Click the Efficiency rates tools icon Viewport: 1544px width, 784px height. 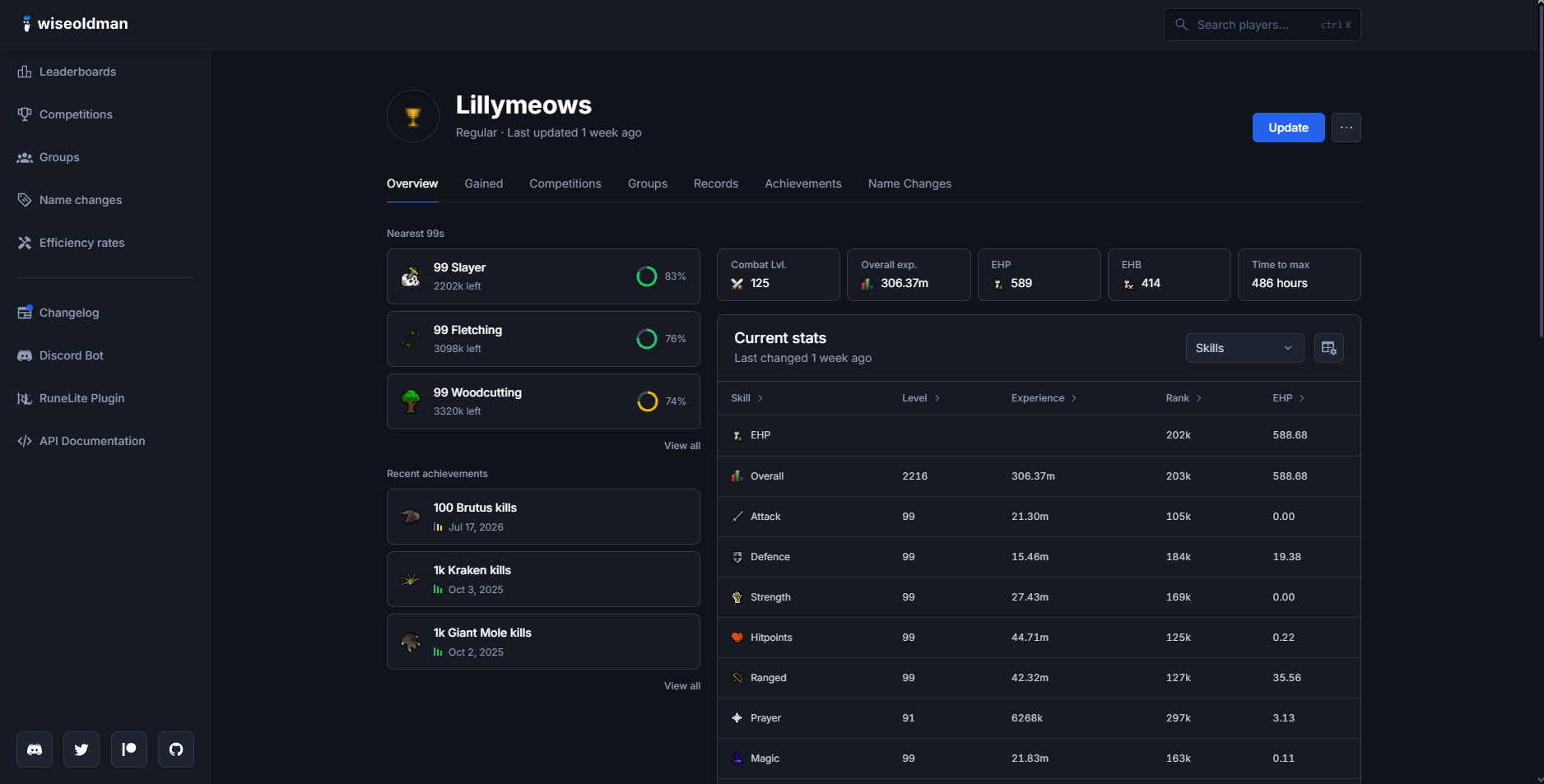25,243
